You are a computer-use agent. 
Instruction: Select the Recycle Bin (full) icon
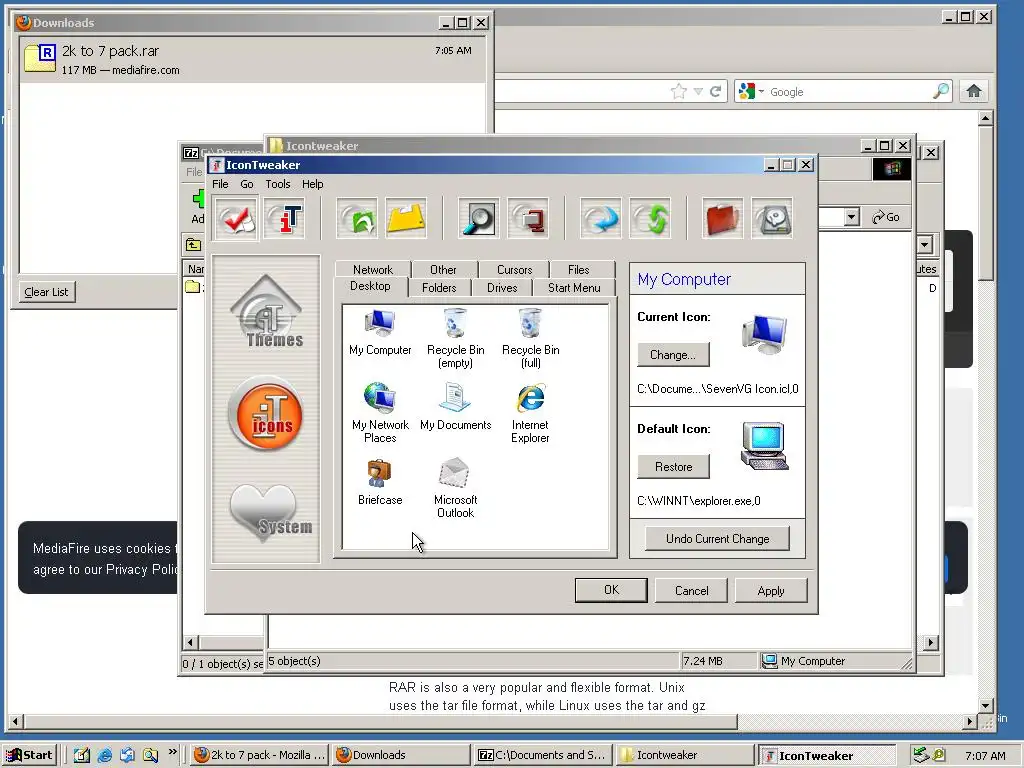coord(530,338)
